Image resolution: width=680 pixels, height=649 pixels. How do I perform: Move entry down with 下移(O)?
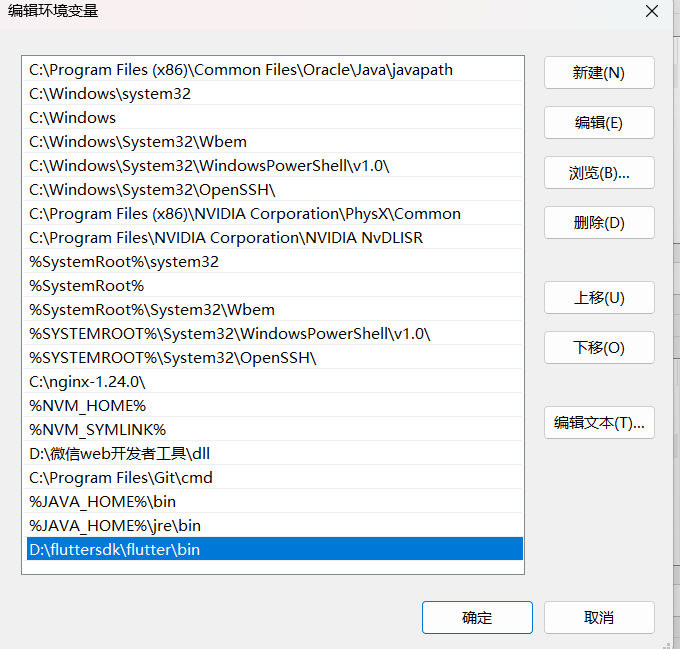pyautogui.click(x=599, y=347)
